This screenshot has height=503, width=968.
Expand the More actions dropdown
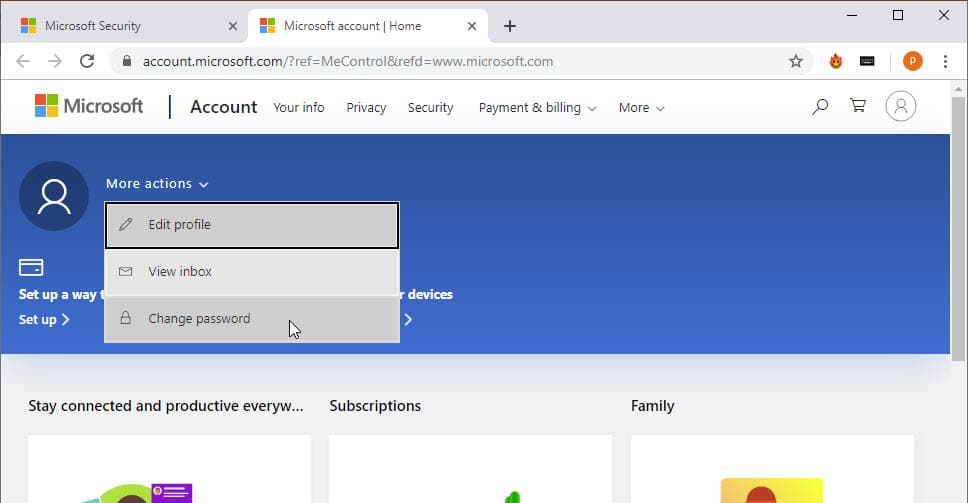point(157,184)
